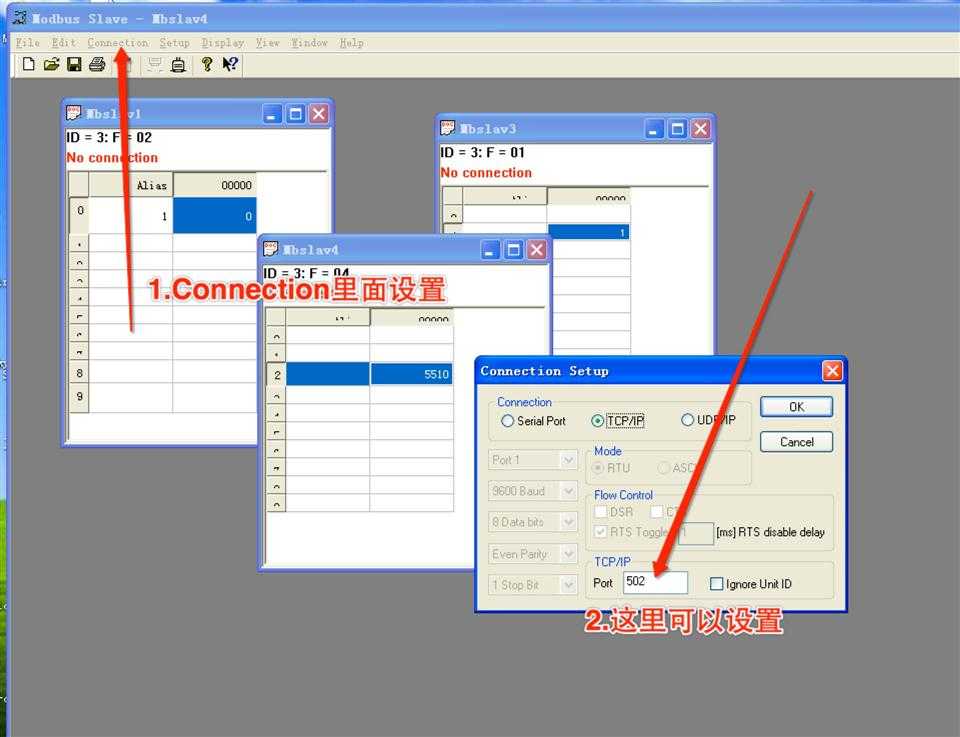This screenshot has height=737, width=960.
Task: Select the RTU mode radio button
Action: pos(598,468)
